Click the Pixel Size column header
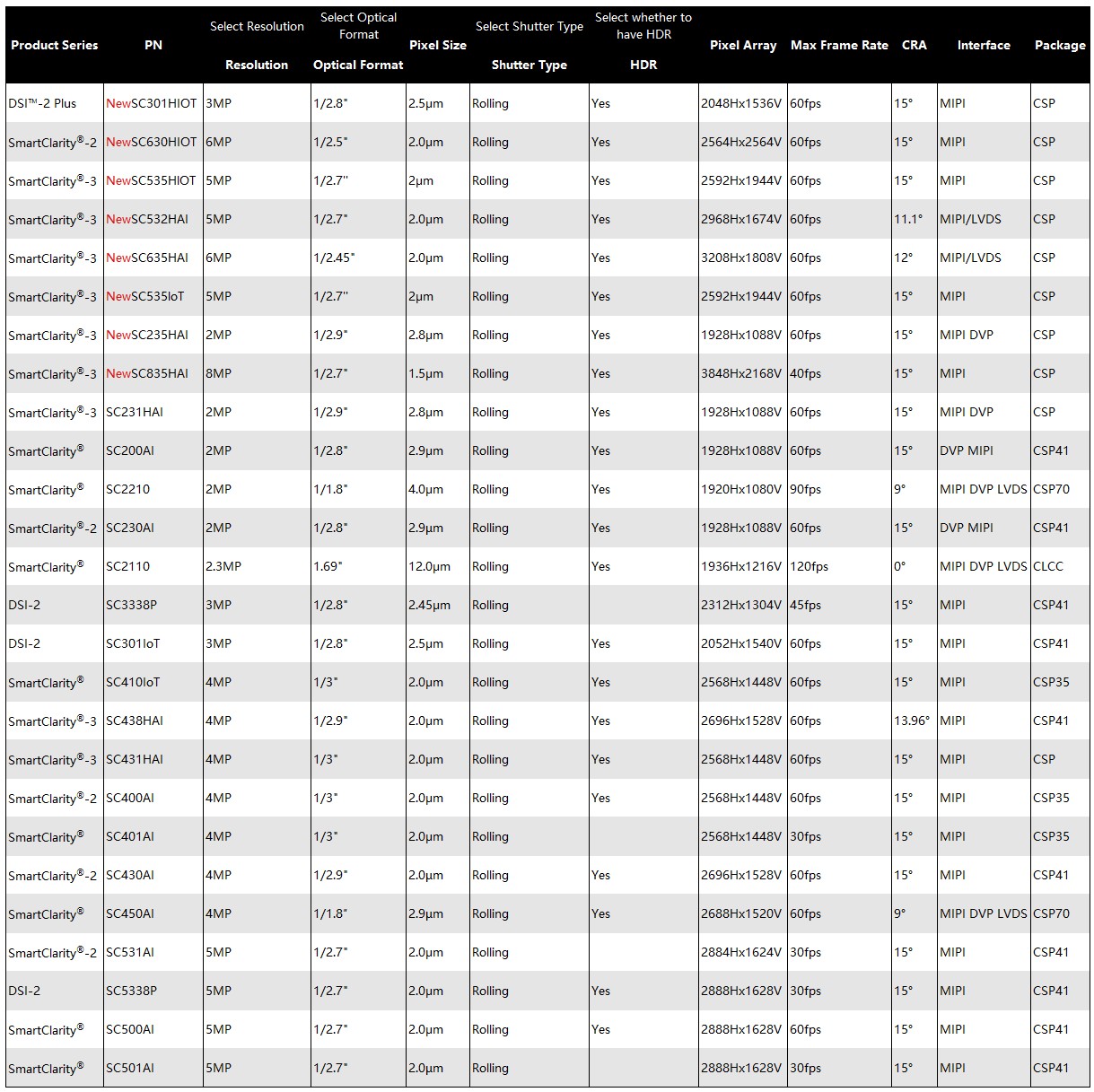Image resolution: width=1094 pixels, height=1092 pixels. point(438,45)
